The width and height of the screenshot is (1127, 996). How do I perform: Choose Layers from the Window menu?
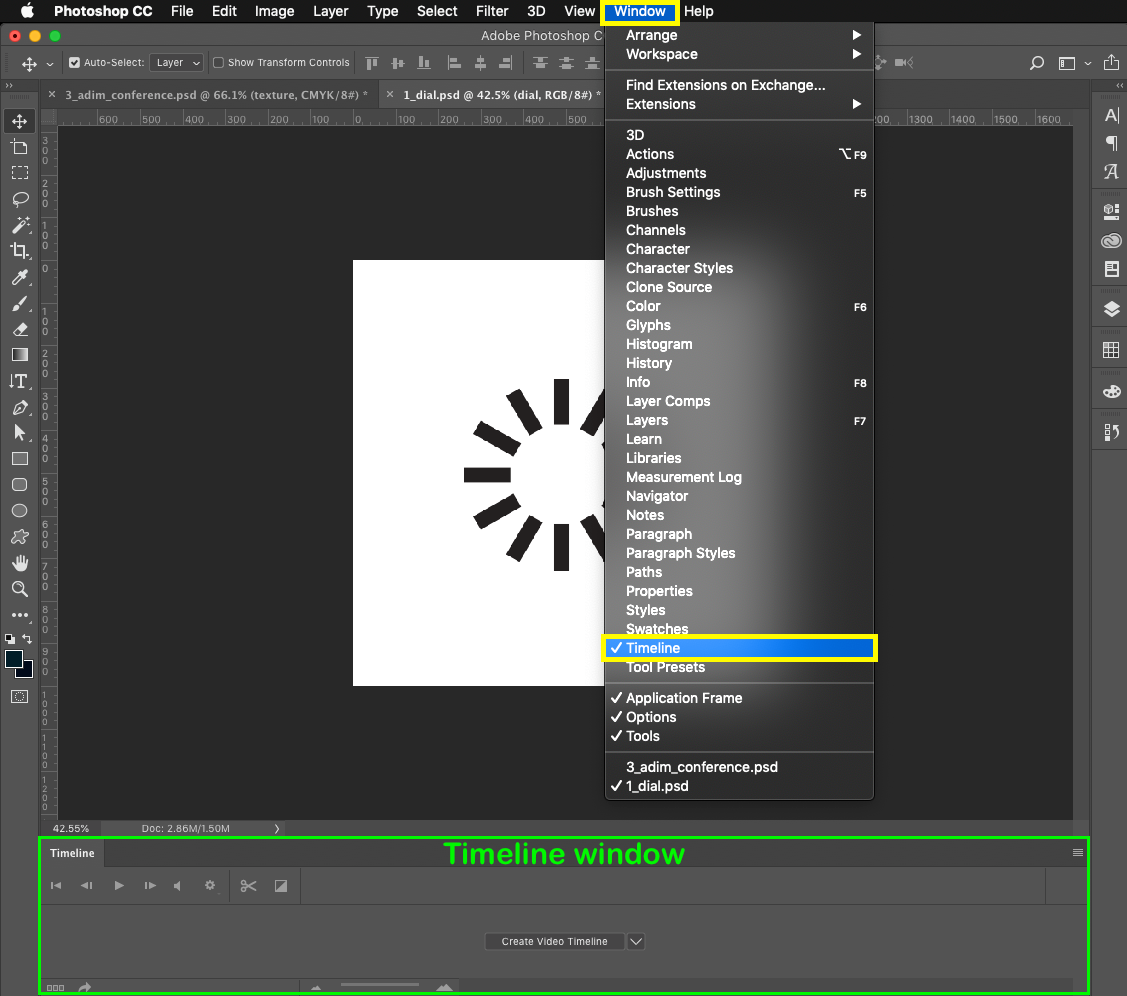[740, 420]
